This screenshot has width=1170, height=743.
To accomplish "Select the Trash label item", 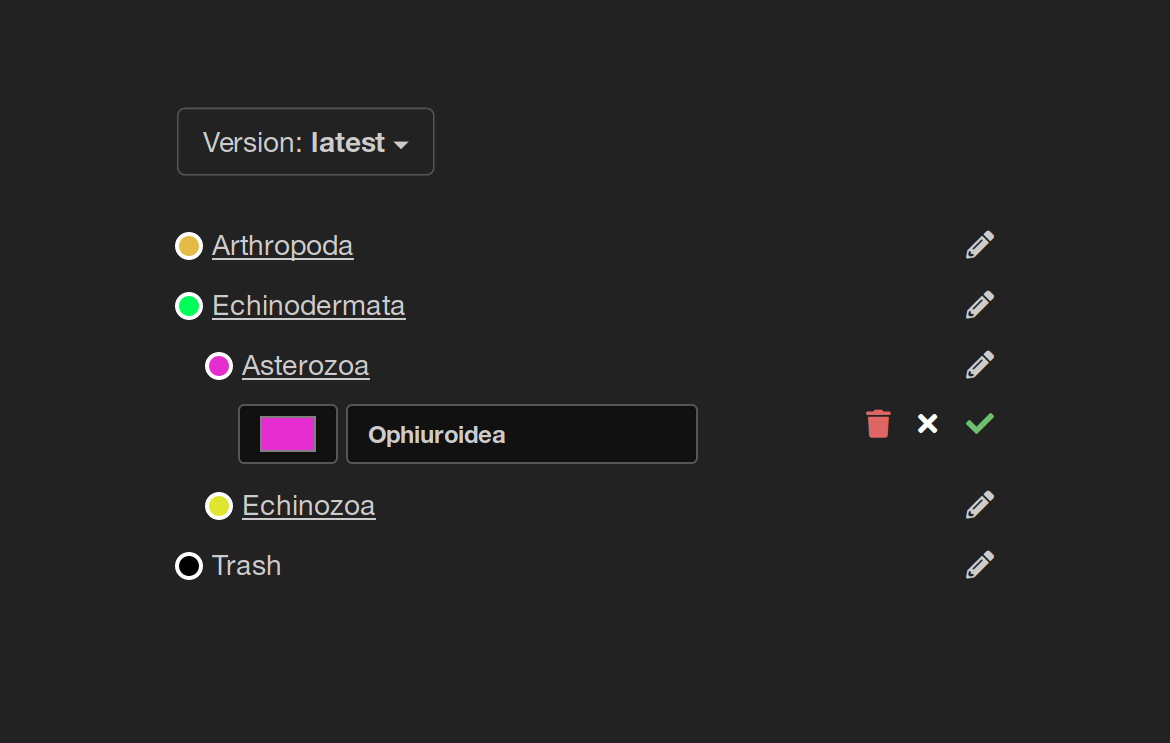I will click(246, 566).
